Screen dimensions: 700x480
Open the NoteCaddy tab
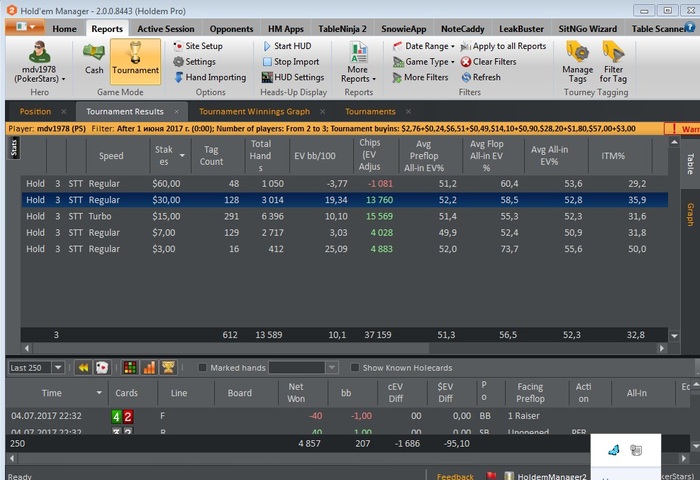coord(462,29)
